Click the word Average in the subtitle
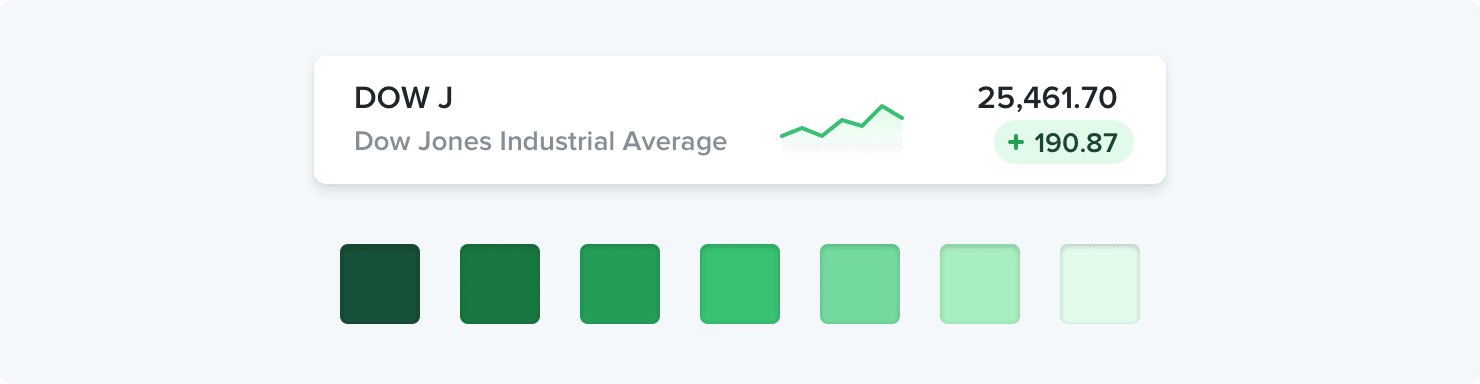Image resolution: width=1480 pixels, height=384 pixels. [675, 142]
